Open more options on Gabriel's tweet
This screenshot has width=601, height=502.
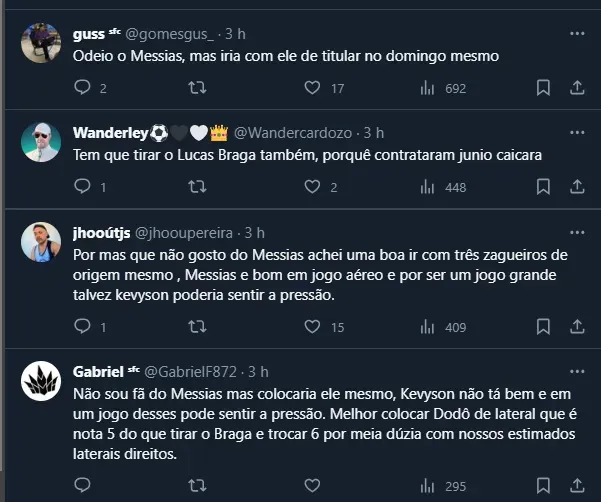click(x=577, y=371)
